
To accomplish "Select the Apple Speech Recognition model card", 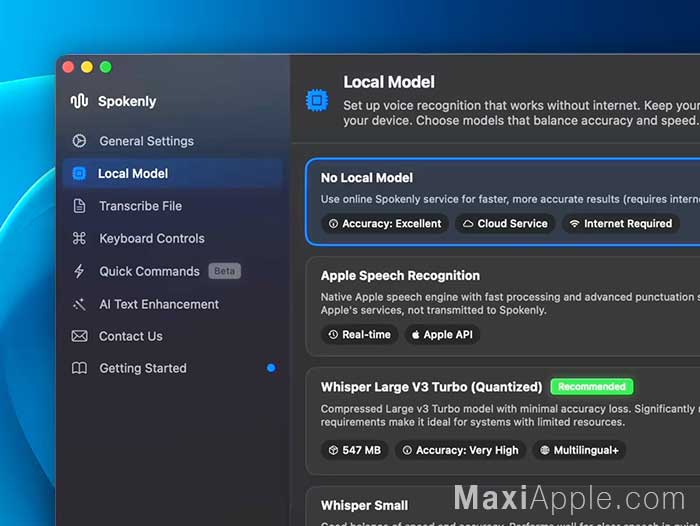I will 503,306.
